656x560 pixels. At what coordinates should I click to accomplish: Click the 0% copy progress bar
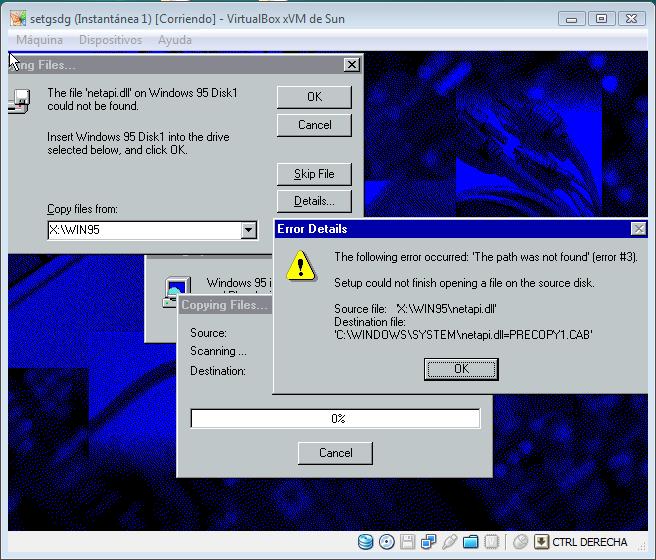(335, 419)
